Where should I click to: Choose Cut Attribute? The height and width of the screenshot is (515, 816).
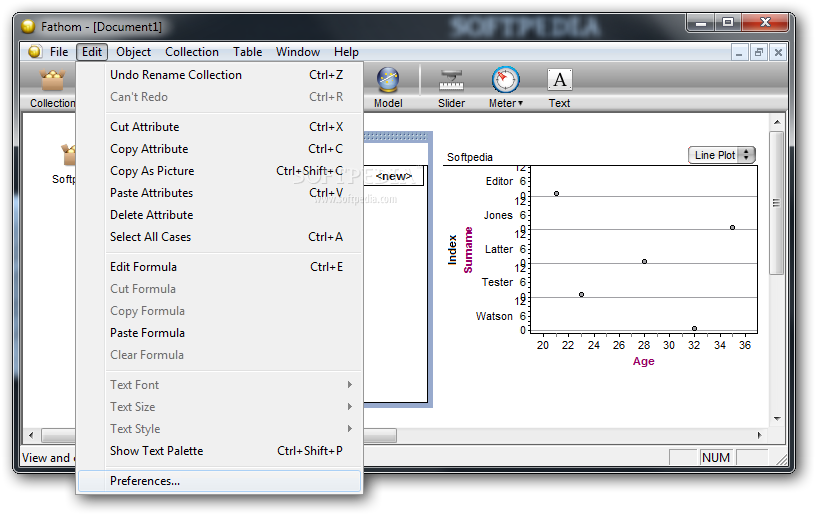click(x=219, y=127)
